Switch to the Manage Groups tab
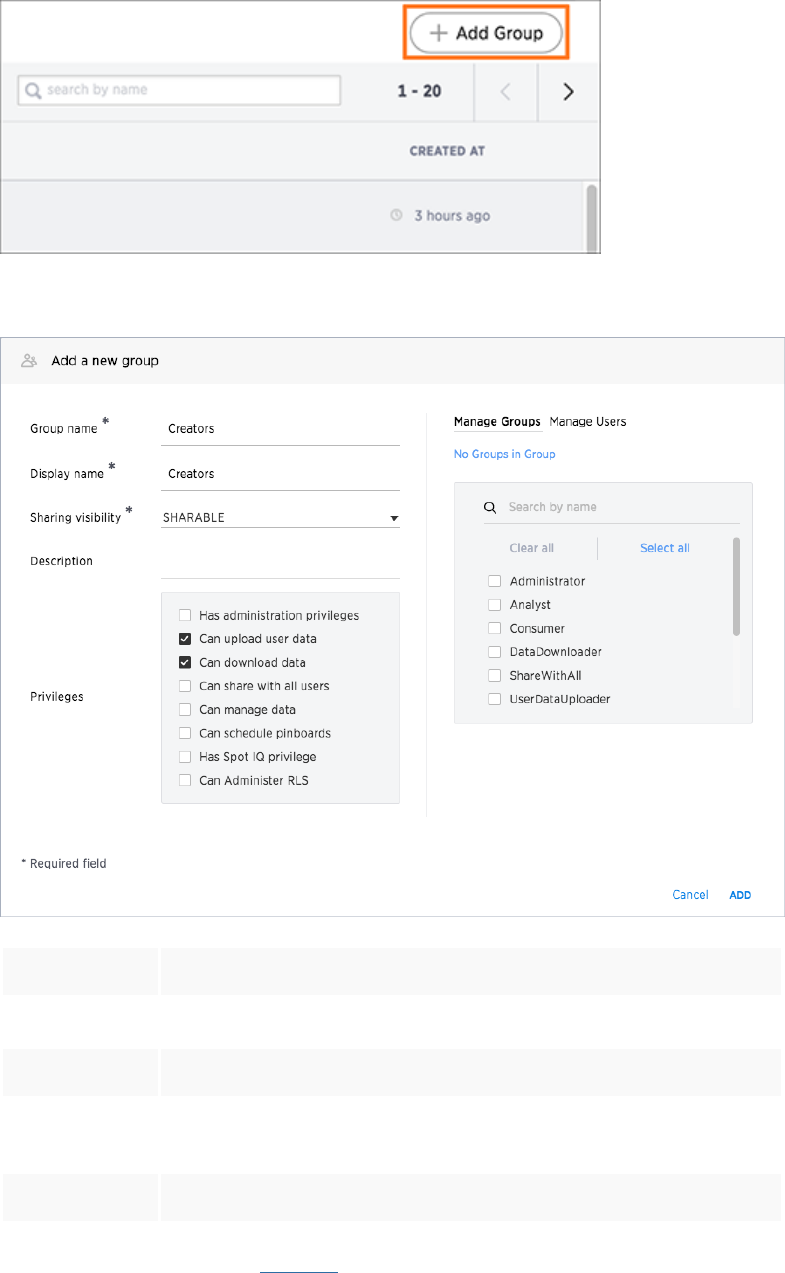 497,422
